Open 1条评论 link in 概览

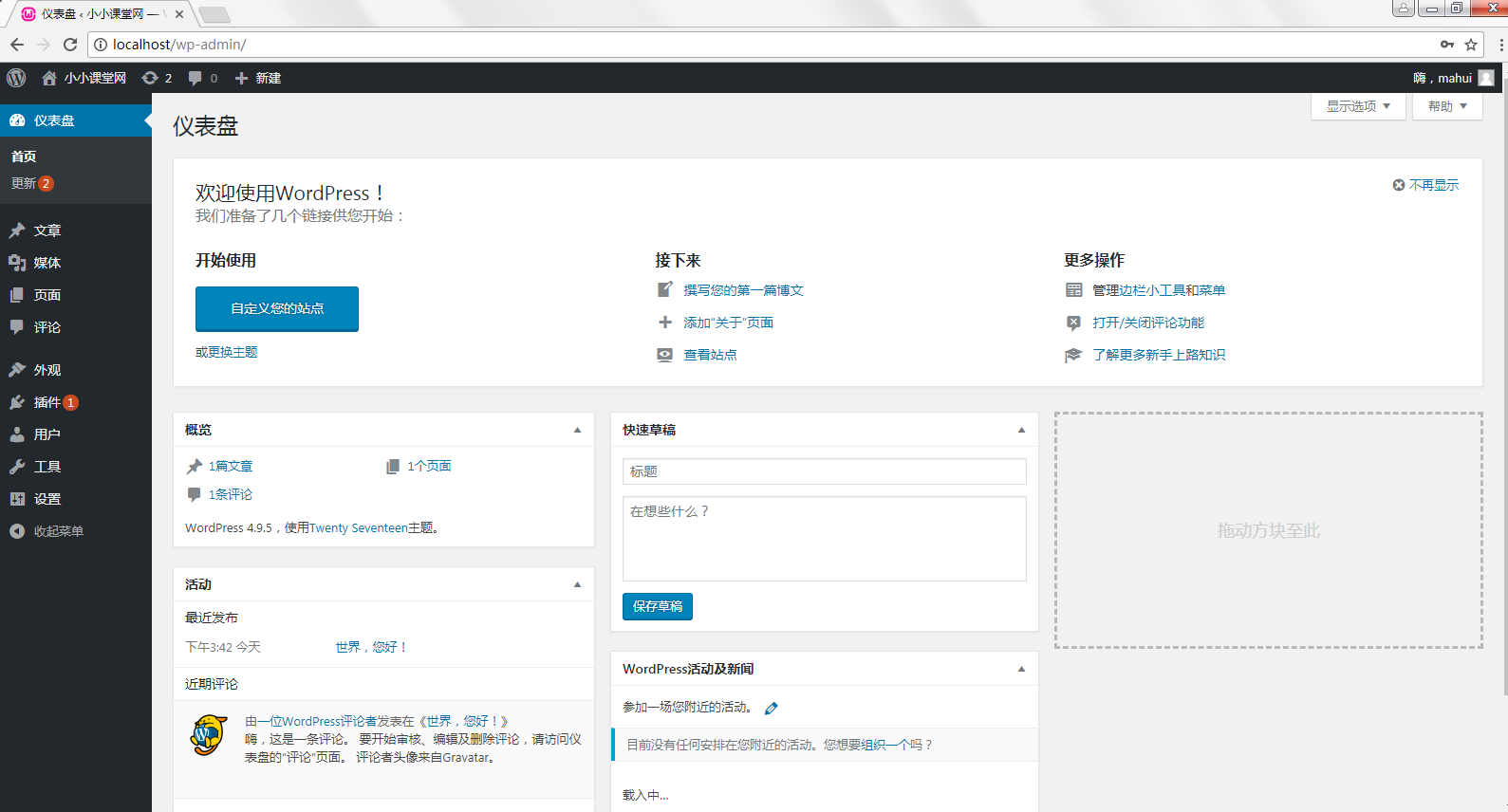tap(231, 494)
